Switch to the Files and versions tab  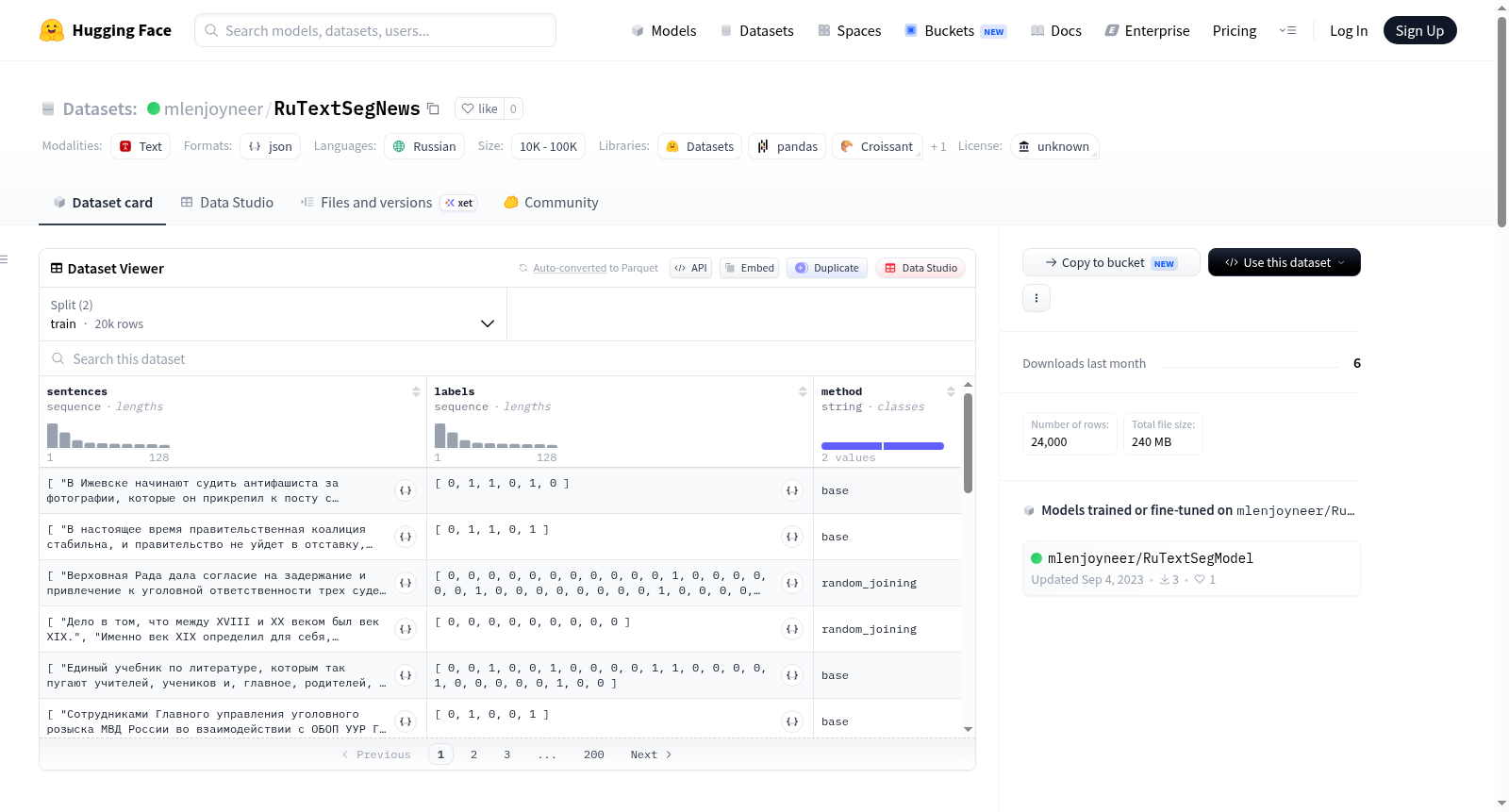389,203
